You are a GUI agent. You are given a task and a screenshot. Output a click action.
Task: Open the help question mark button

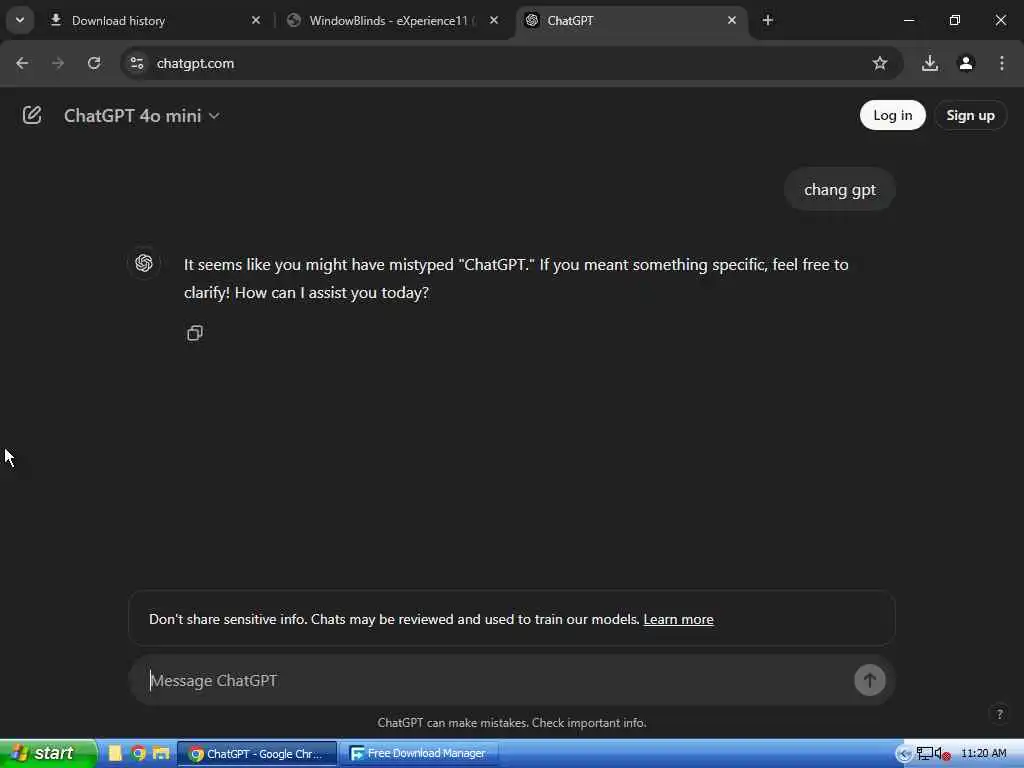point(999,714)
